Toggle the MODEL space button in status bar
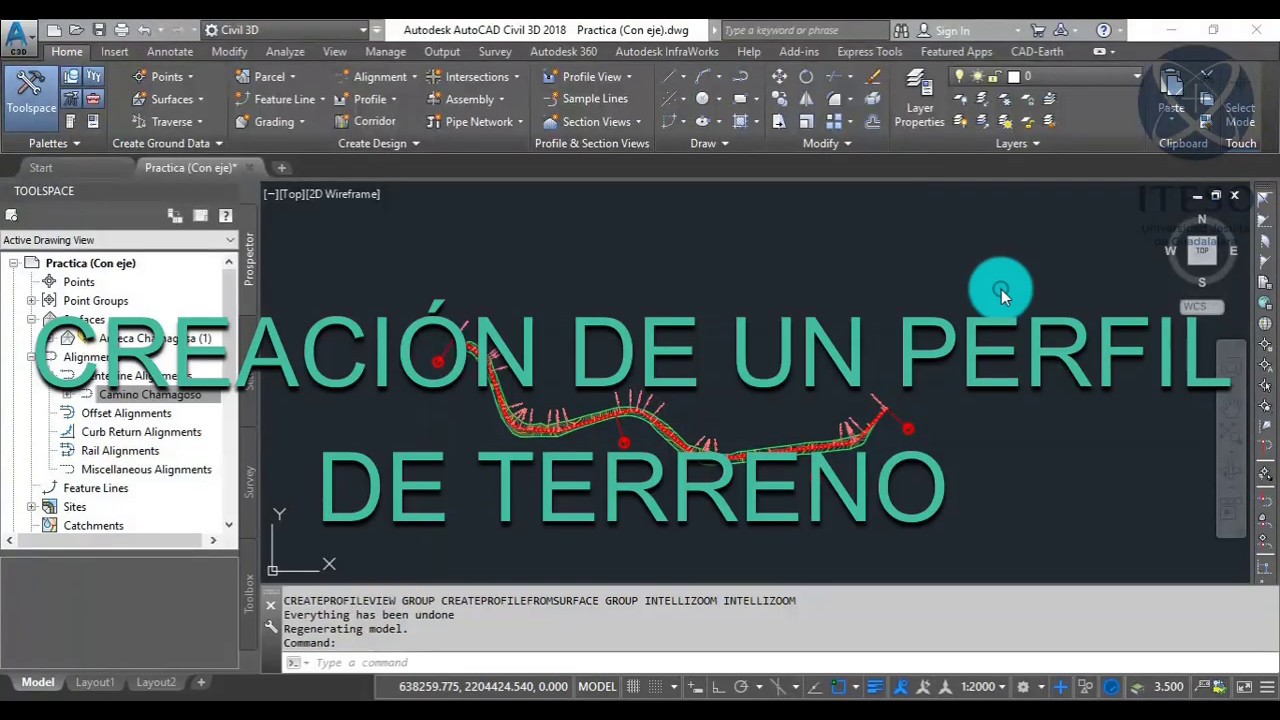The width and height of the screenshot is (1280, 720). coord(597,687)
